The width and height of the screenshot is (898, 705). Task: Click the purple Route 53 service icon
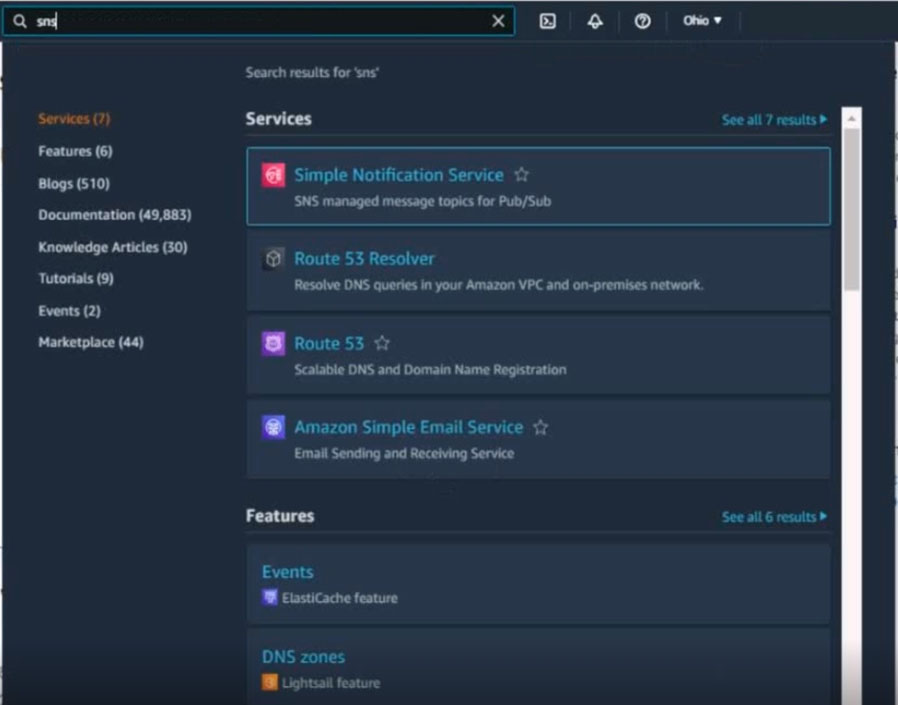pos(273,344)
